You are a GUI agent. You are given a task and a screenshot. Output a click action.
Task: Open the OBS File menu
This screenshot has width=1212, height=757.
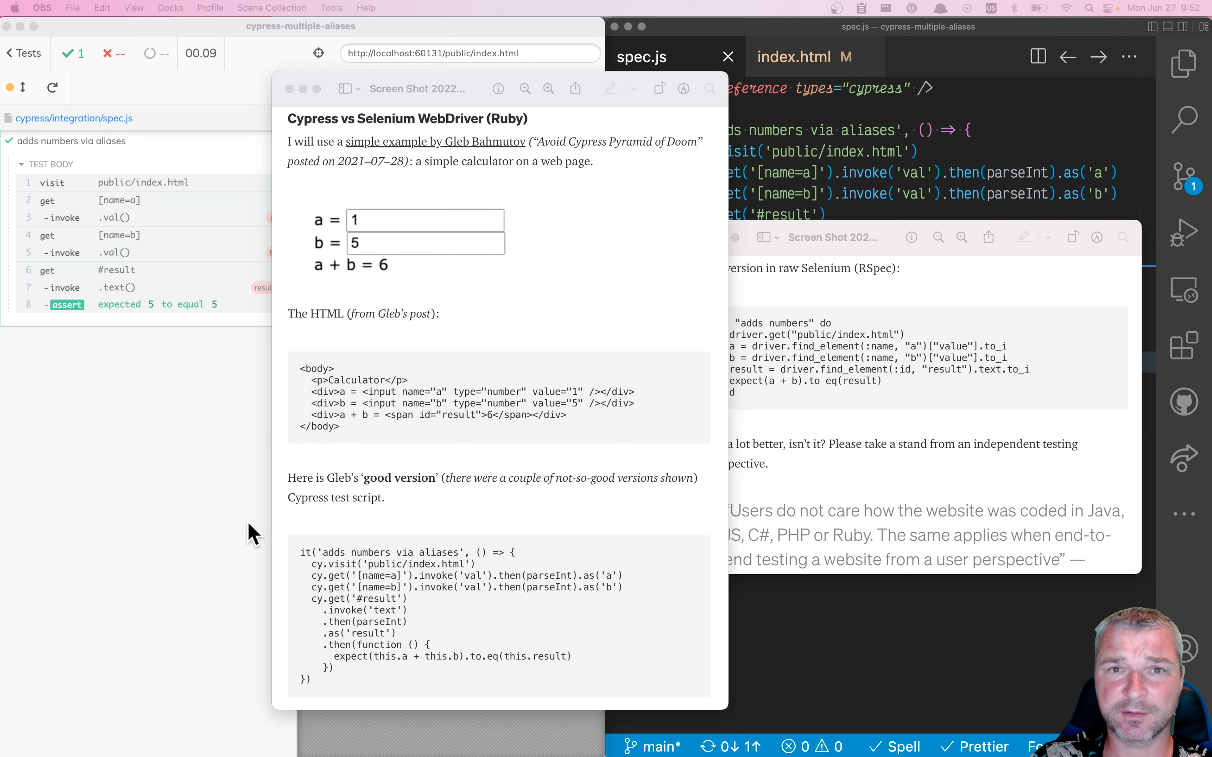click(73, 8)
